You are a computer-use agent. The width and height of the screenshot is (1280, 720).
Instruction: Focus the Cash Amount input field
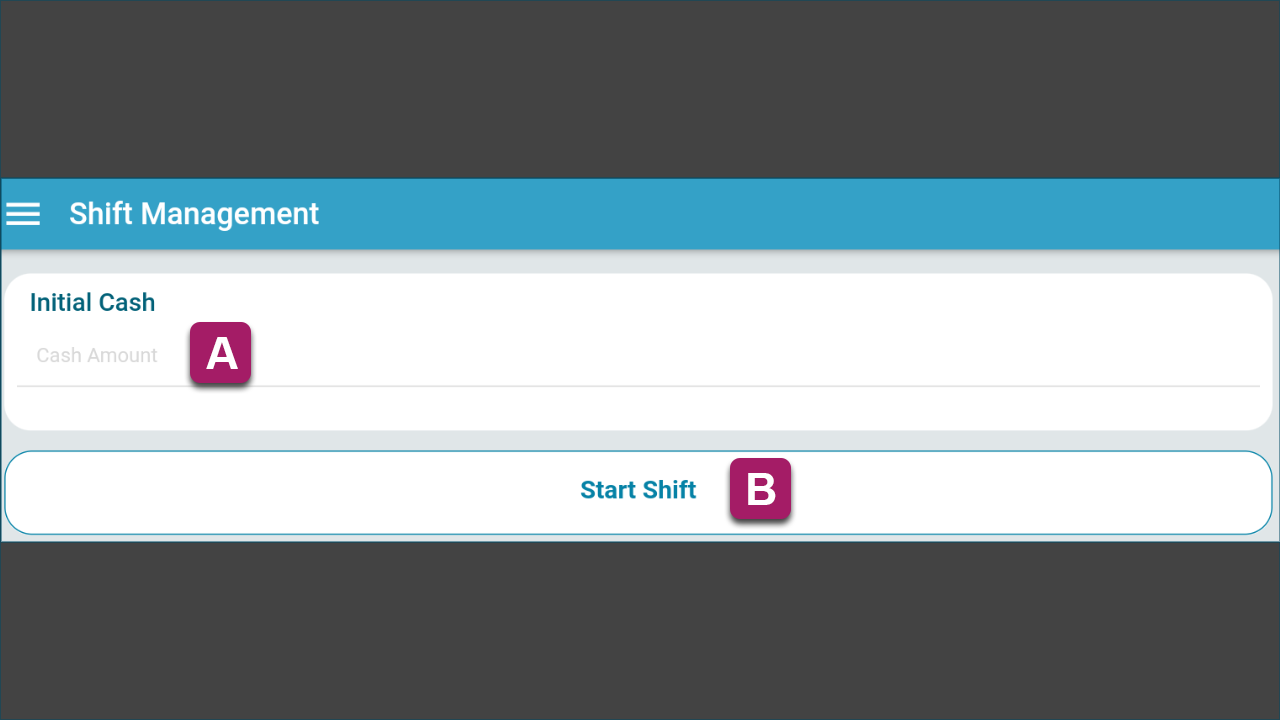point(638,356)
